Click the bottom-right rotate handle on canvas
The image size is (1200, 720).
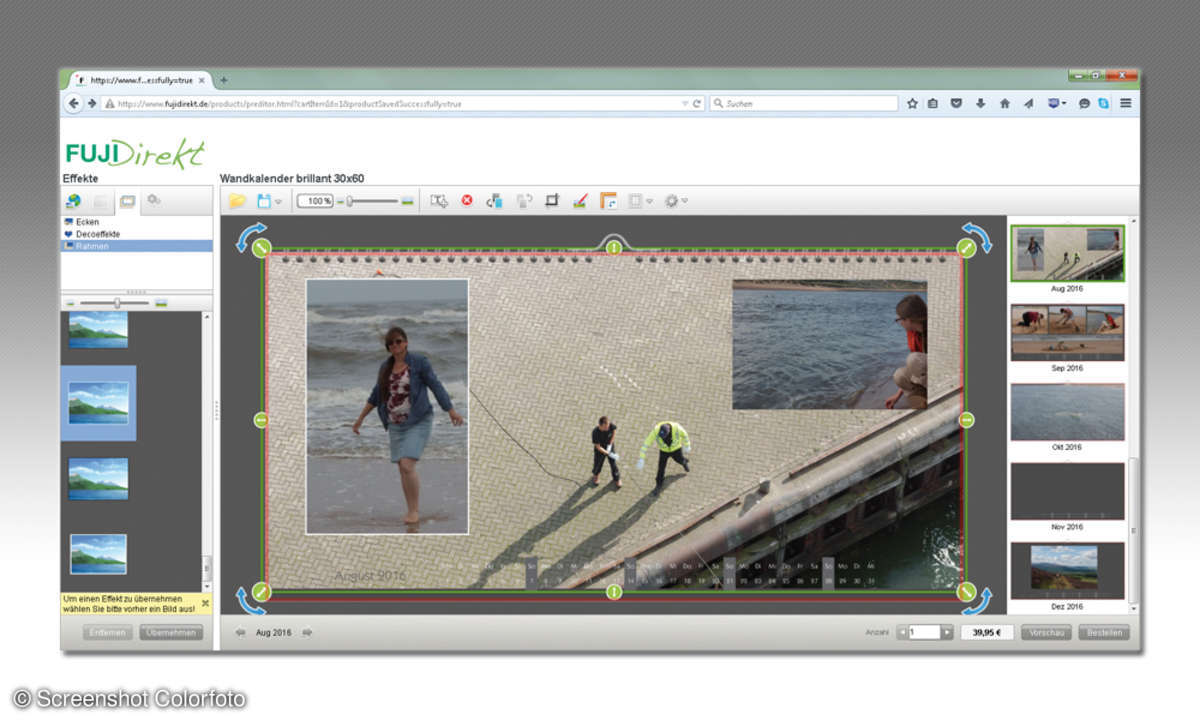click(x=976, y=600)
